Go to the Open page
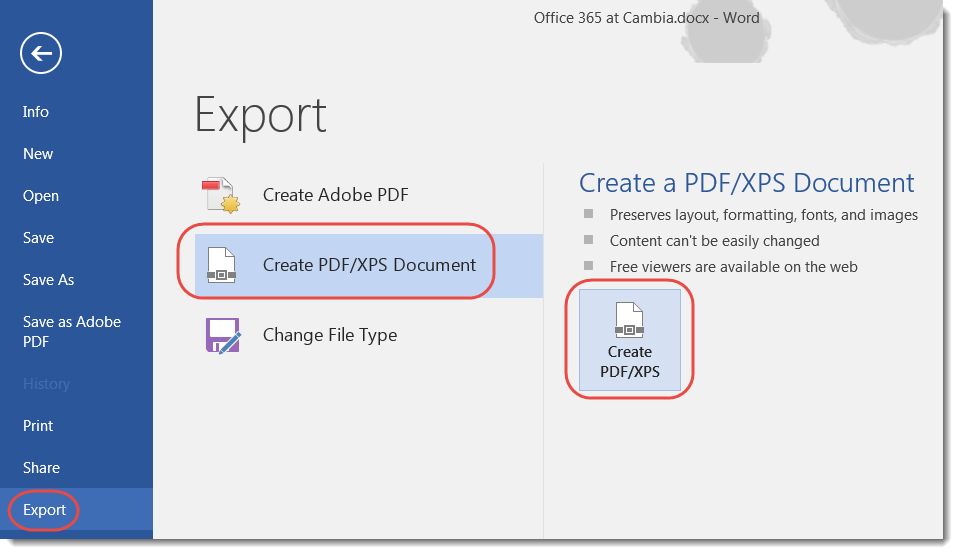 coord(41,196)
